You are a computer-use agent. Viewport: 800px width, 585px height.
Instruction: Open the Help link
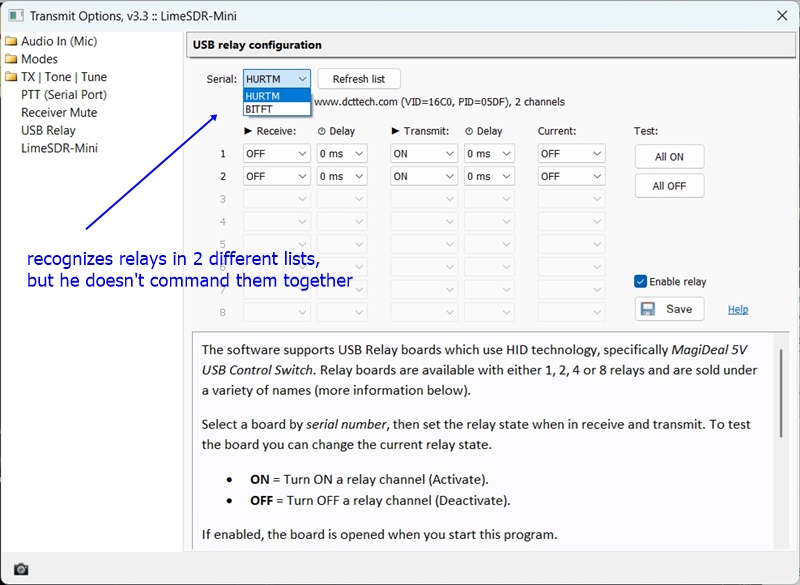[738, 310]
